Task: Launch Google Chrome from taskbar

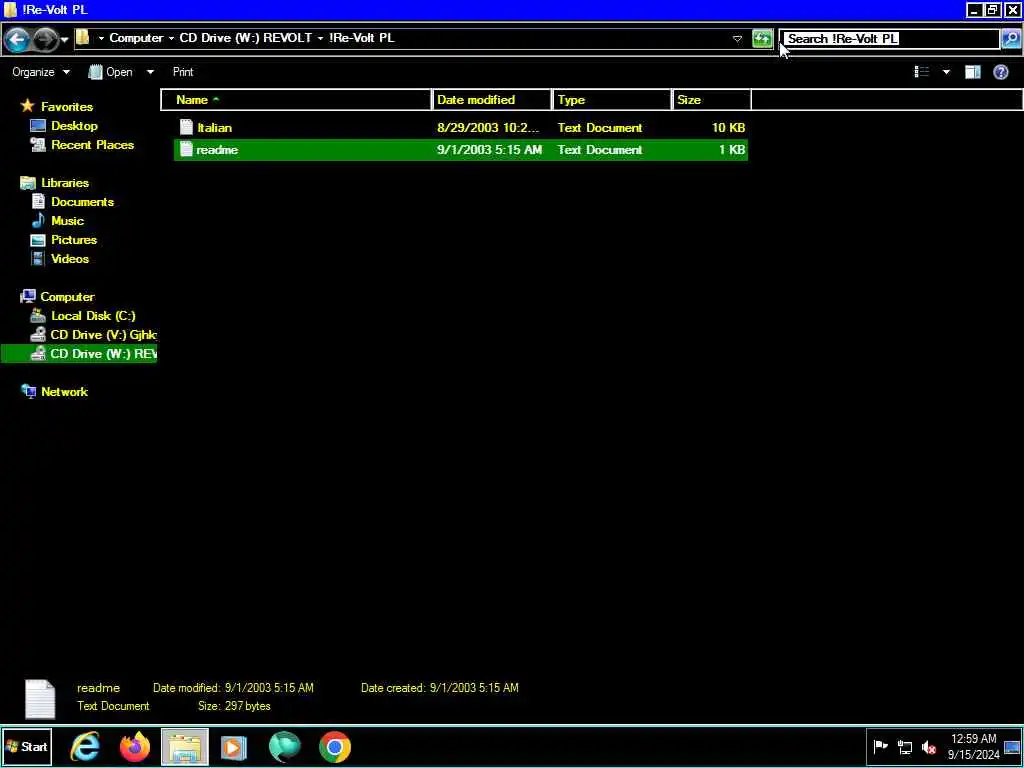Action: point(334,747)
